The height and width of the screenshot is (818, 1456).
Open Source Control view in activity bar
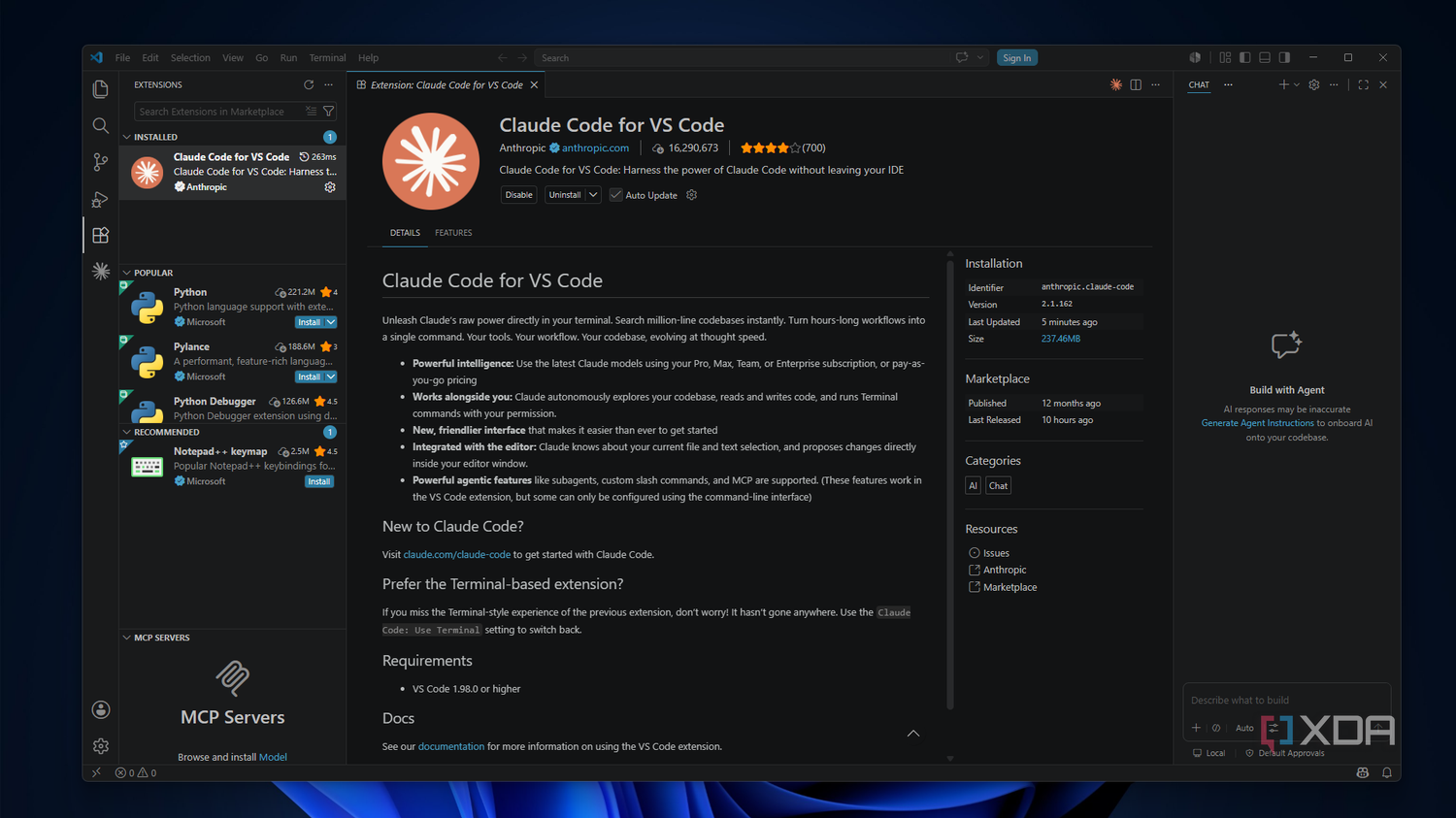100,162
